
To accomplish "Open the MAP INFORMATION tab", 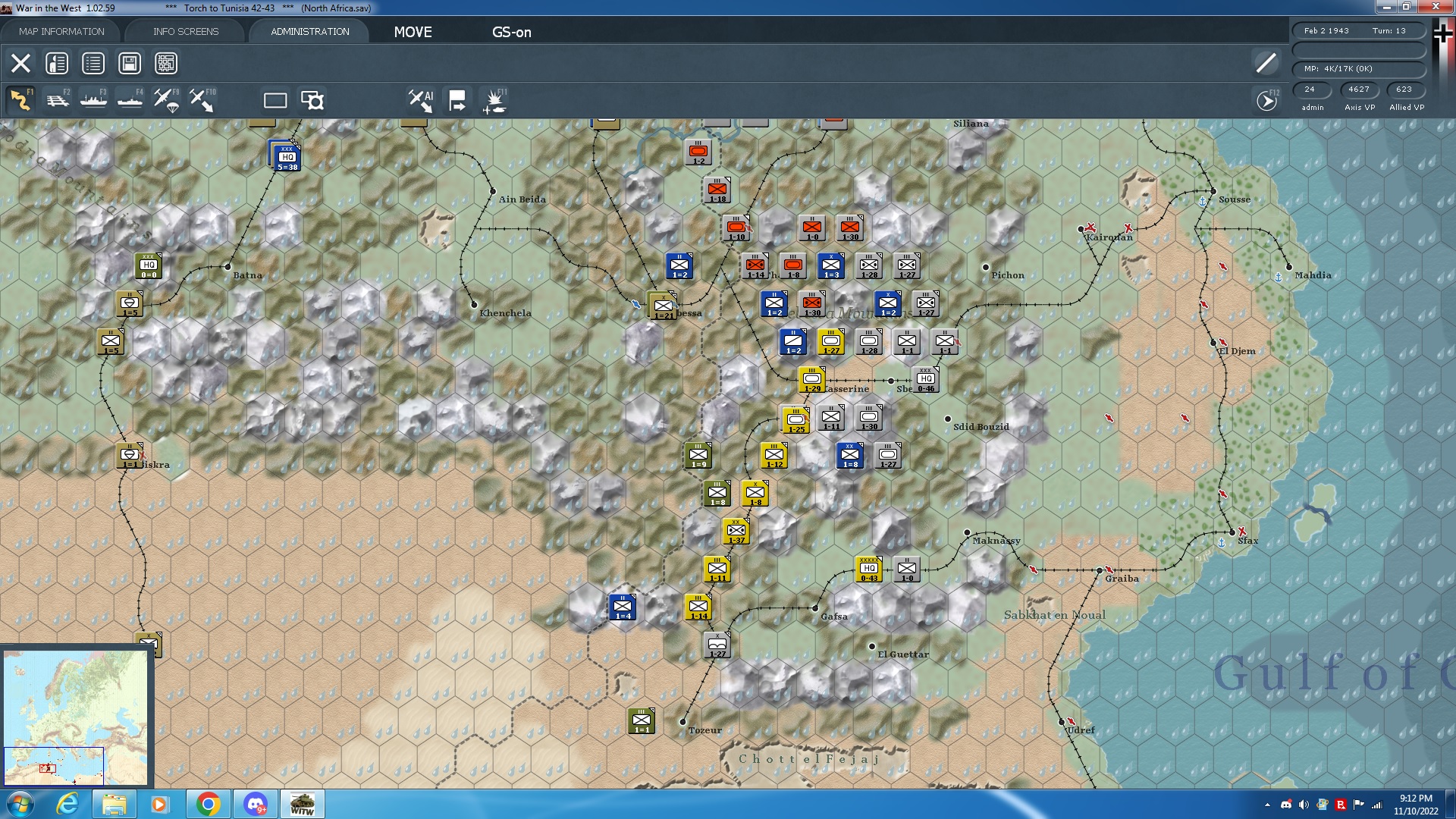I will (x=61, y=31).
